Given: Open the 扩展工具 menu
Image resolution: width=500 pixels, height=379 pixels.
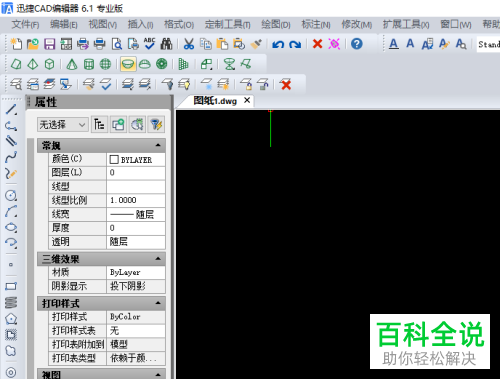Looking at the screenshot, I should [406, 24].
